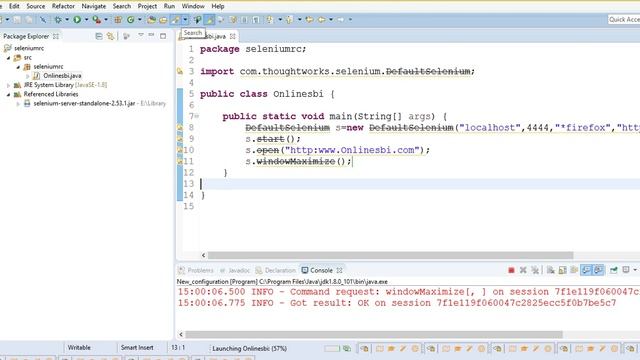Click the Search flashlight toolbar icon
This screenshot has height=360, width=640.
pos(176,19)
